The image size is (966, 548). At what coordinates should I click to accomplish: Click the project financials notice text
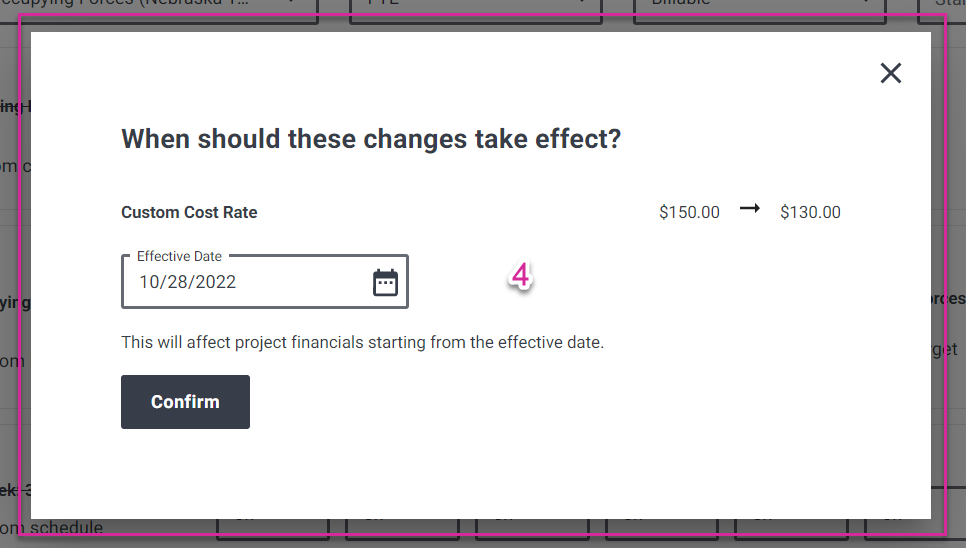pos(362,342)
